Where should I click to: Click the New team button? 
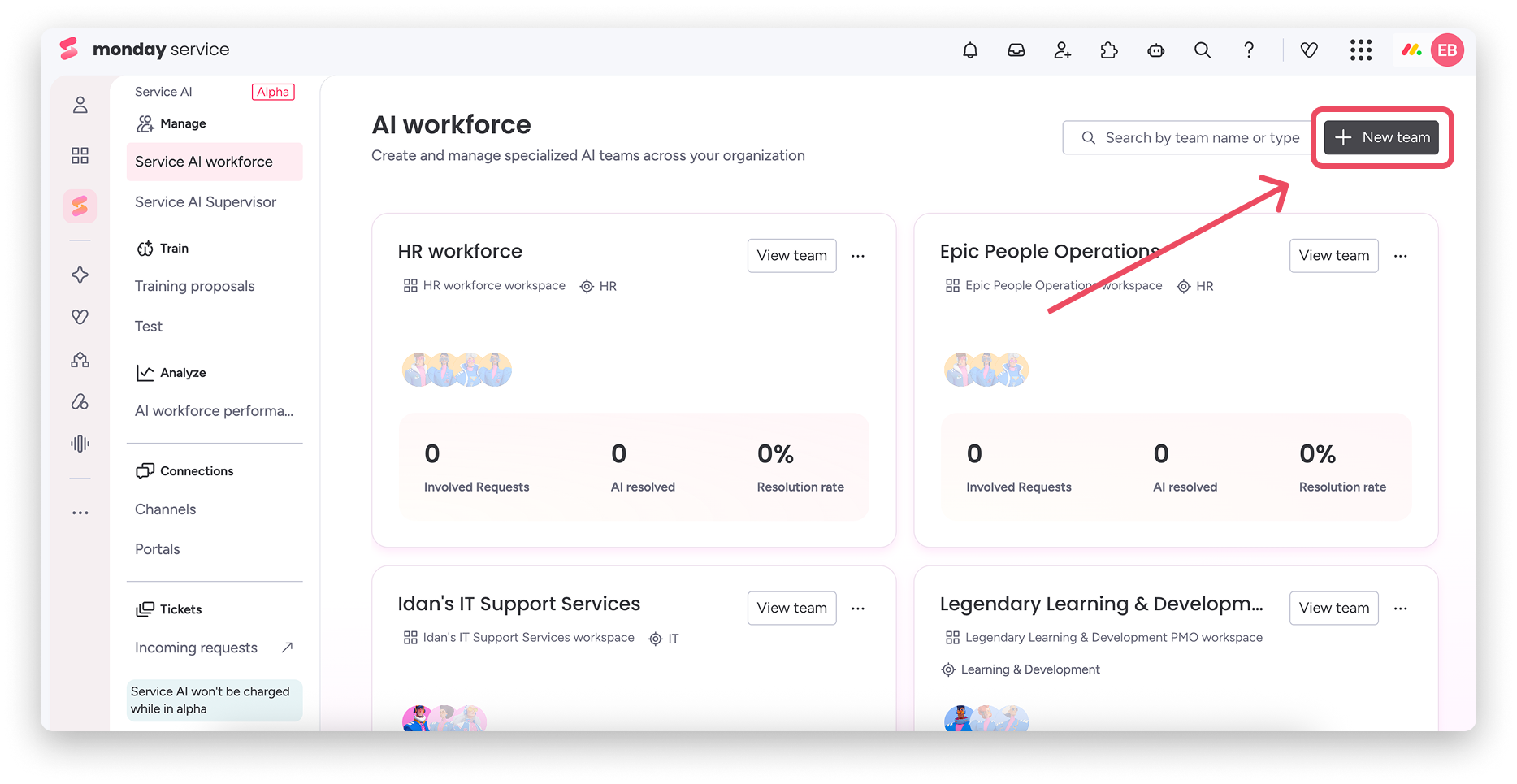pos(1382,137)
